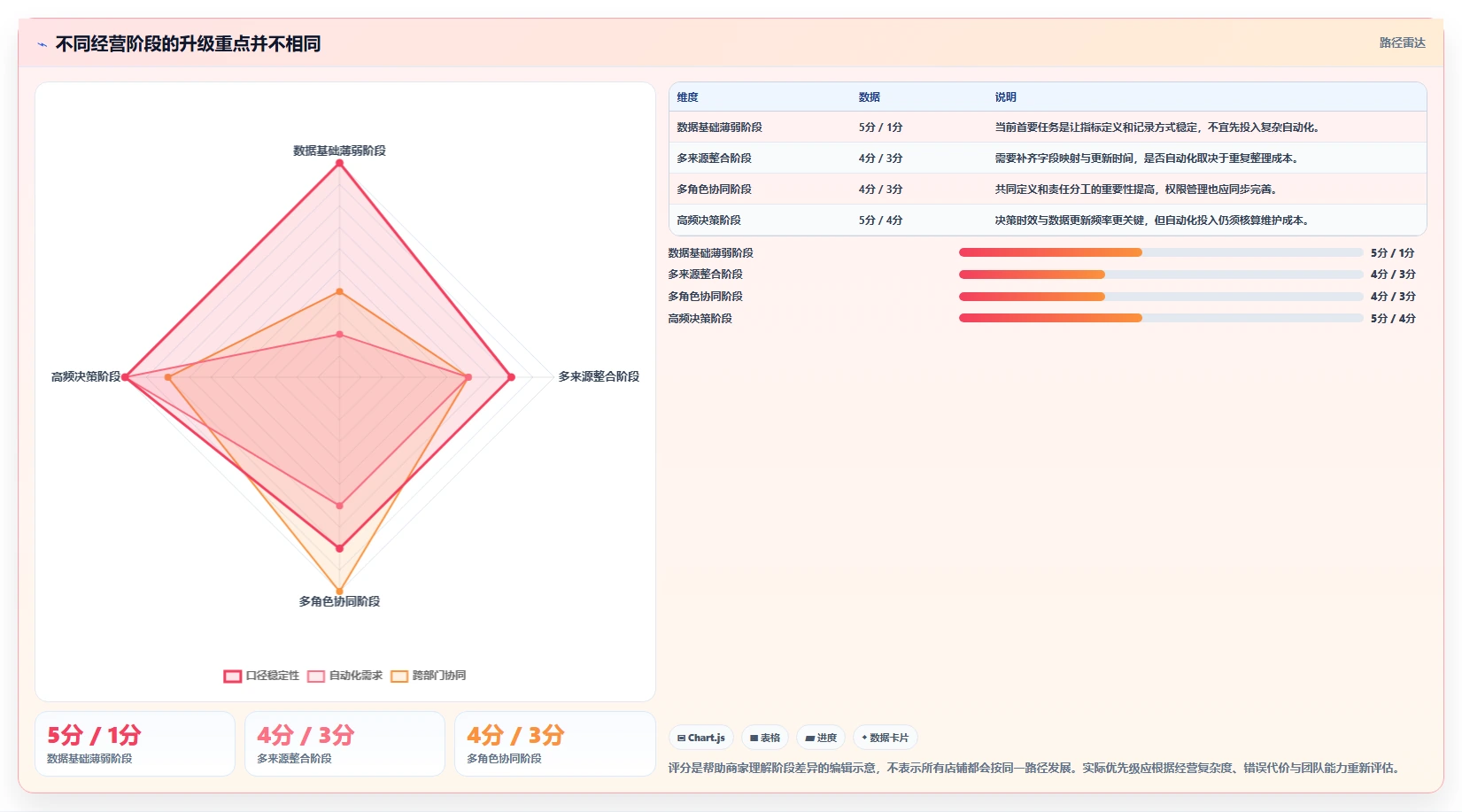Click the bottom orange radar data point
This screenshot has height=812, width=1462.
pyautogui.click(x=339, y=591)
